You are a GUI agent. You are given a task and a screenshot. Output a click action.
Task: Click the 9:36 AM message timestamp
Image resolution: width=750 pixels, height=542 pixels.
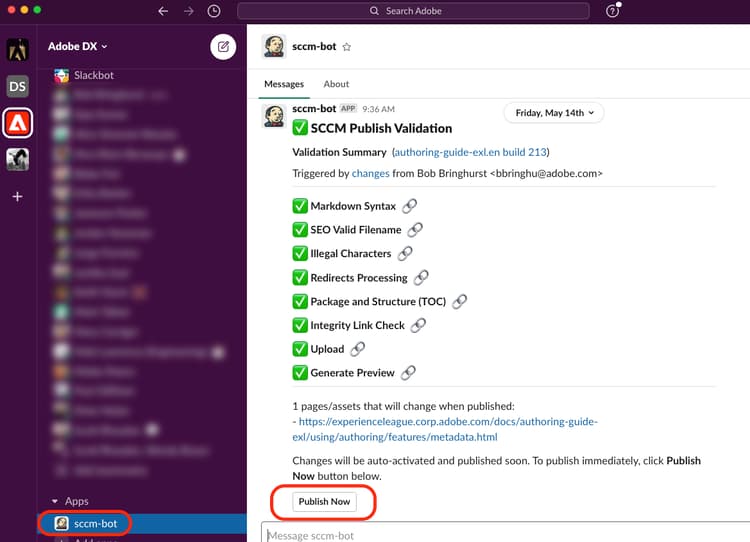tap(378, 109)
